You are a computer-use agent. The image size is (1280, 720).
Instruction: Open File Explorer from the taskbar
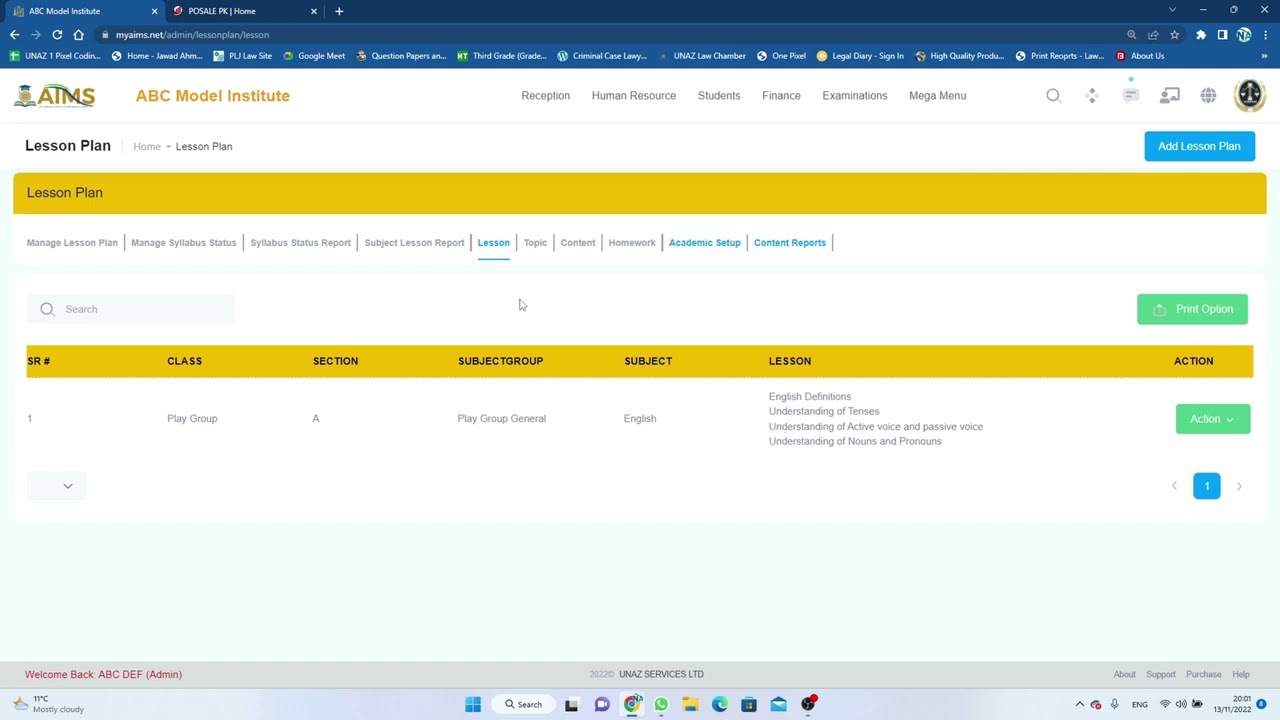[x=690, y=705]
